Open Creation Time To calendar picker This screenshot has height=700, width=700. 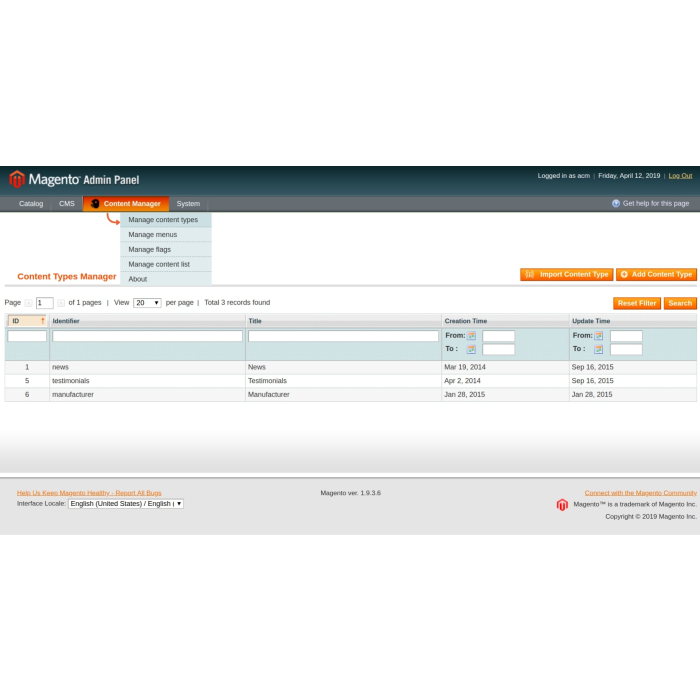pos(471,349)
